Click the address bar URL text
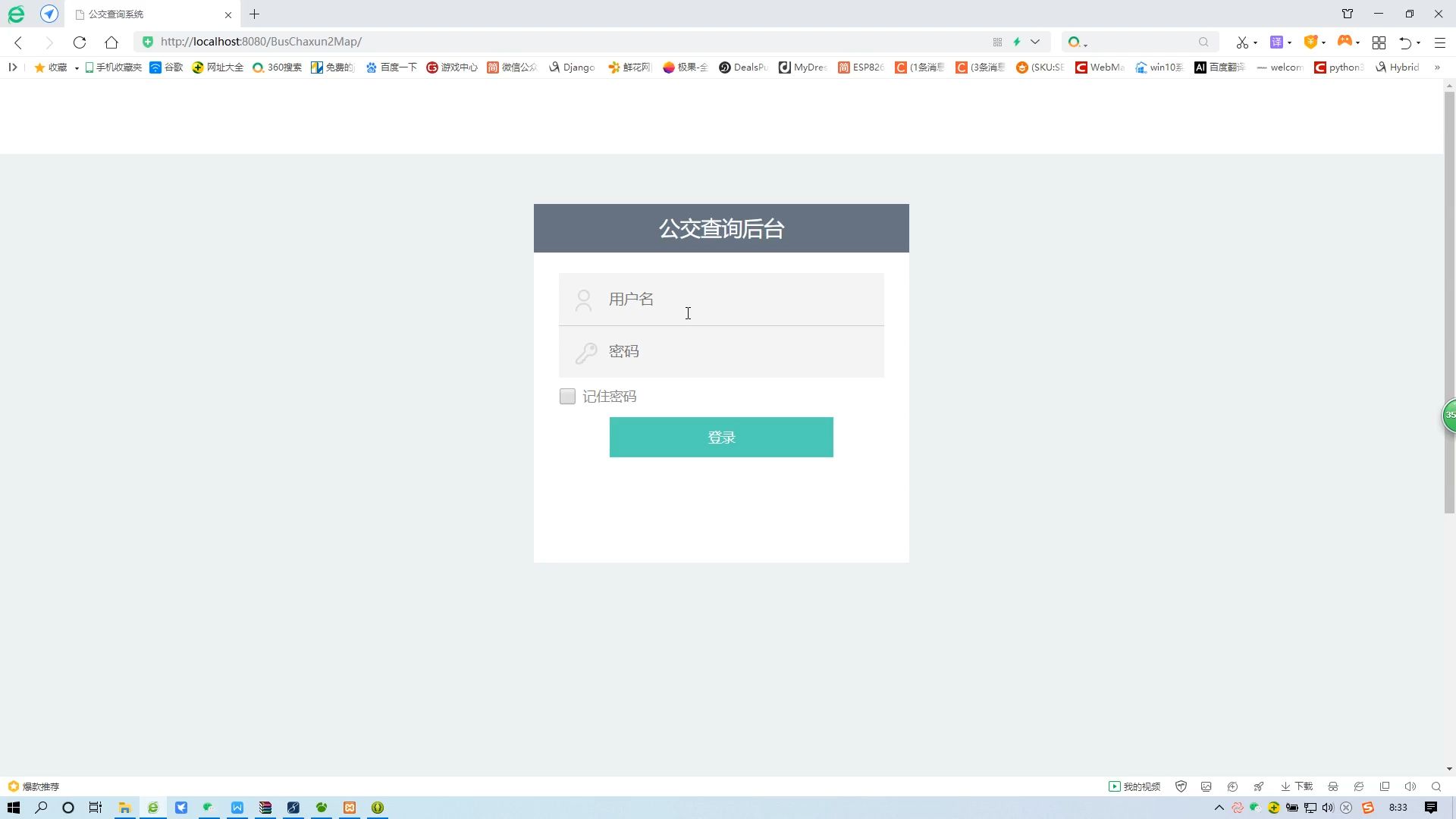The width and height of the screenshot is (1456, 819). (261, 42)
